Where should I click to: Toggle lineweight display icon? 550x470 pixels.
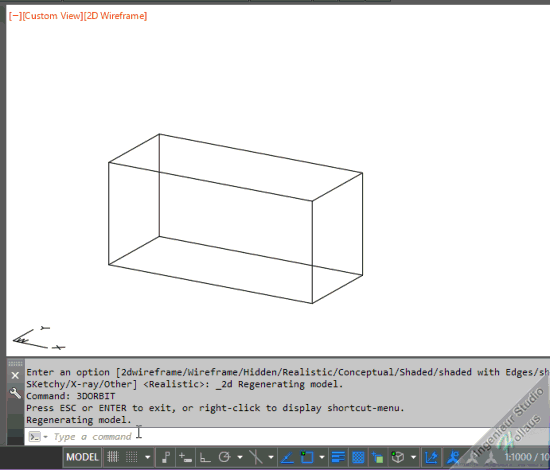tap(338, 457)
